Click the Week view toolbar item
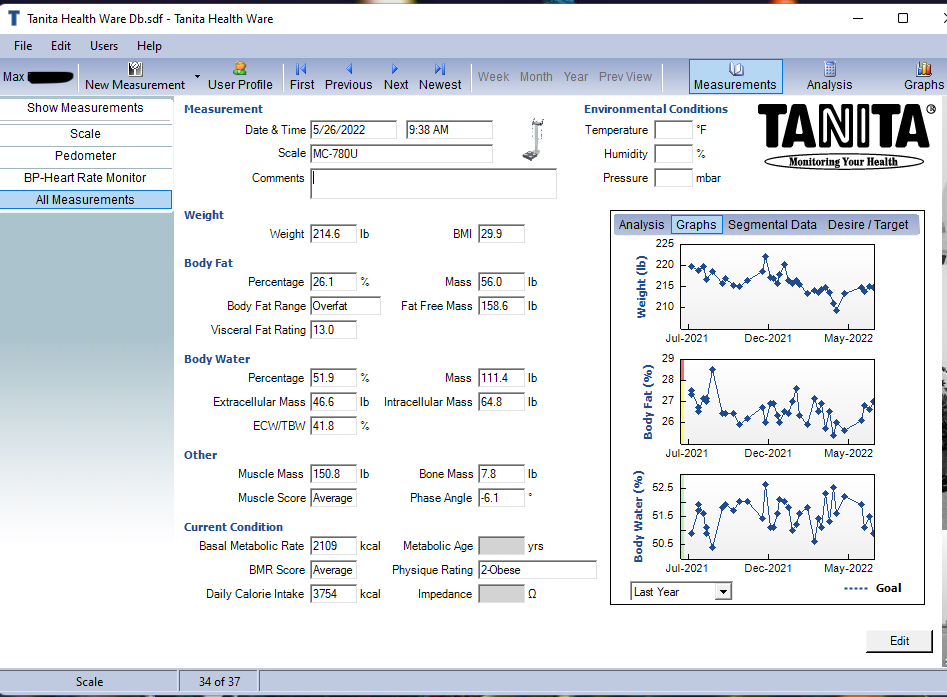The height and width of the screenshot is (697, 947). (493, 77)
